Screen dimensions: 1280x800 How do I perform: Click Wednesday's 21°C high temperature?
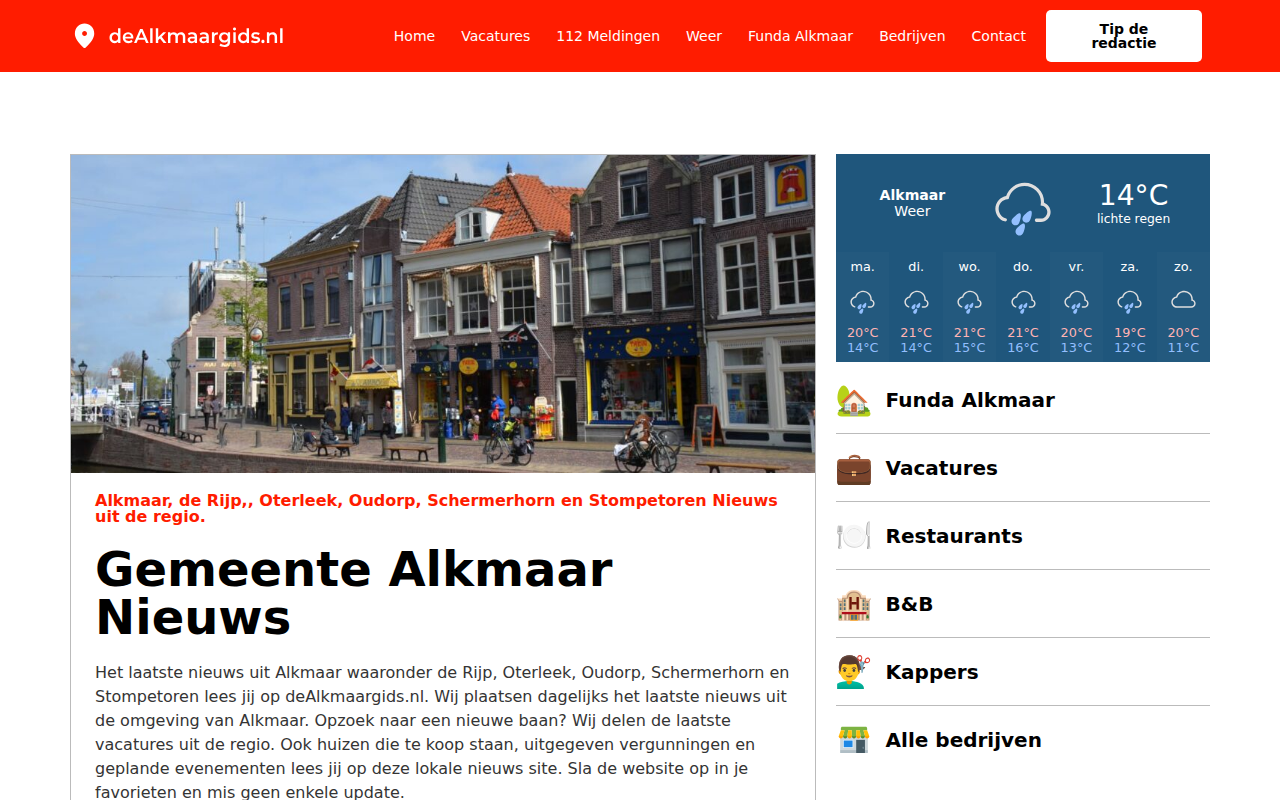pyautogui.click(x=969, y=333)
